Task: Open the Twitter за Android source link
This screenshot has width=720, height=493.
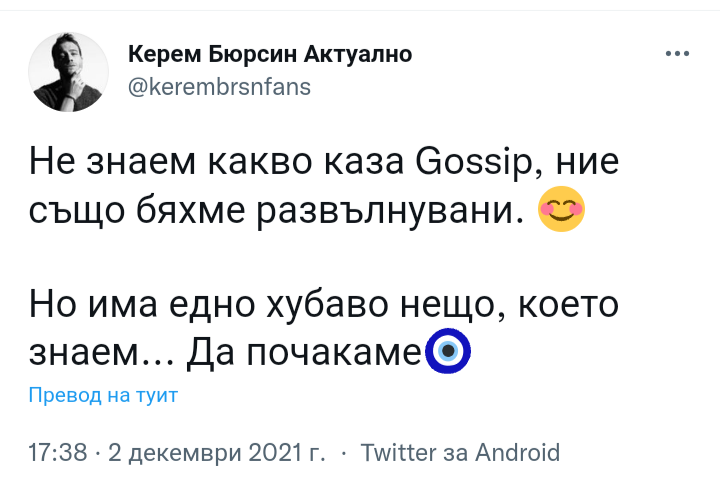Action: coord(459,452)
